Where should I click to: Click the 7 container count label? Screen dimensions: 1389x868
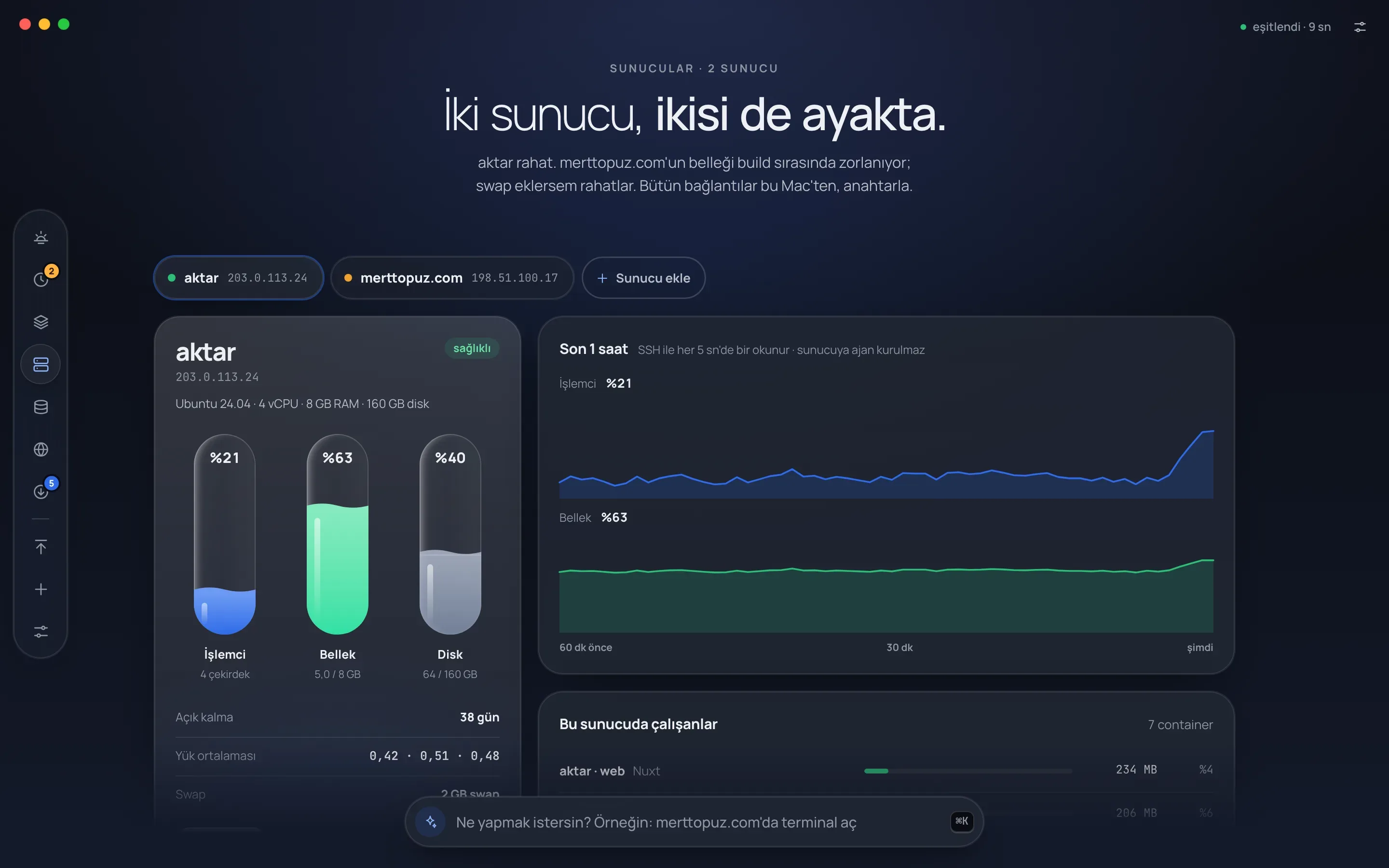pos(1180,724)
